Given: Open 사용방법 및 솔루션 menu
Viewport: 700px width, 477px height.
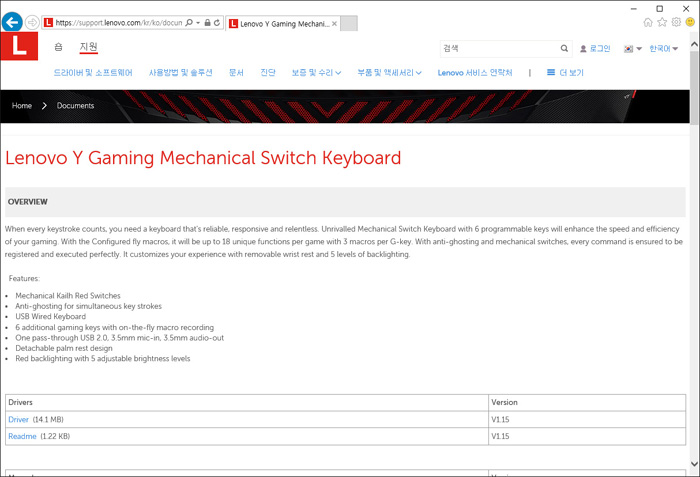Looking at the screenshot, I should (180, 73).
